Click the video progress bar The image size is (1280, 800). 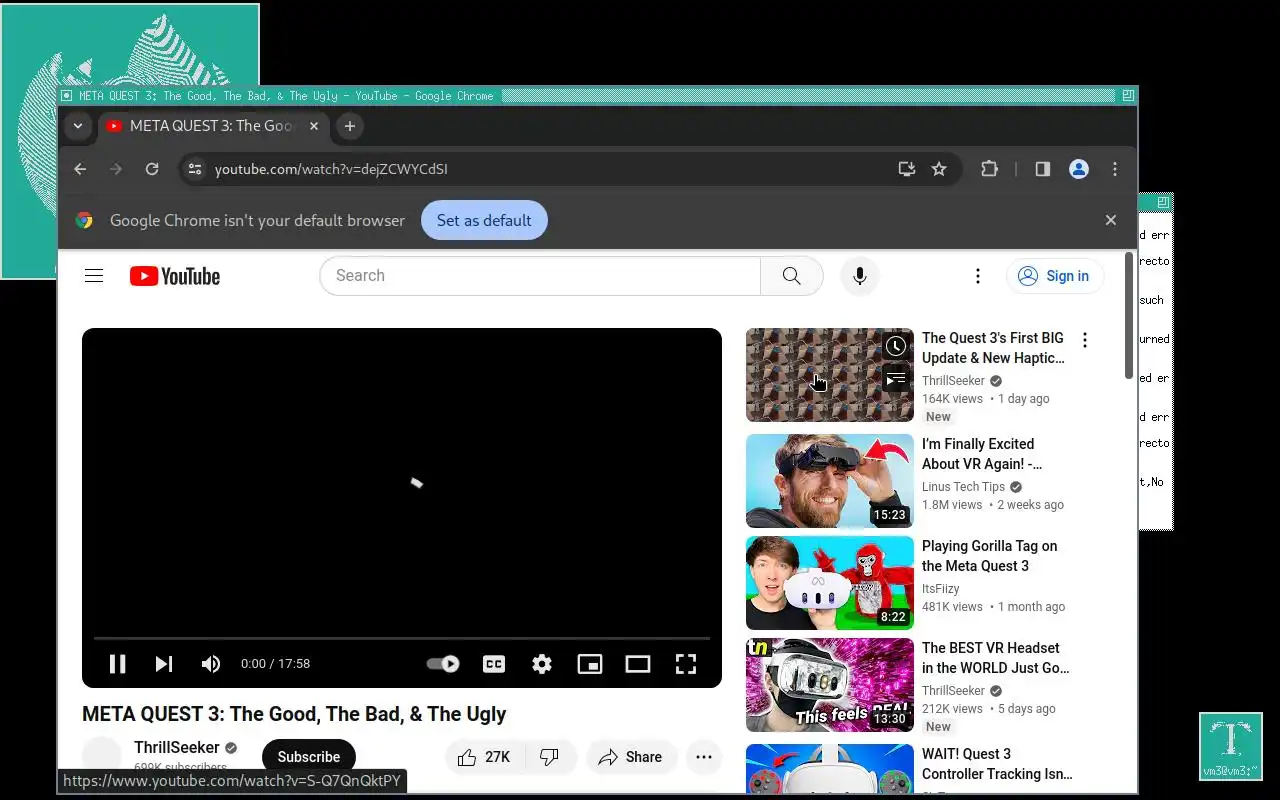(x=402, y=638)
